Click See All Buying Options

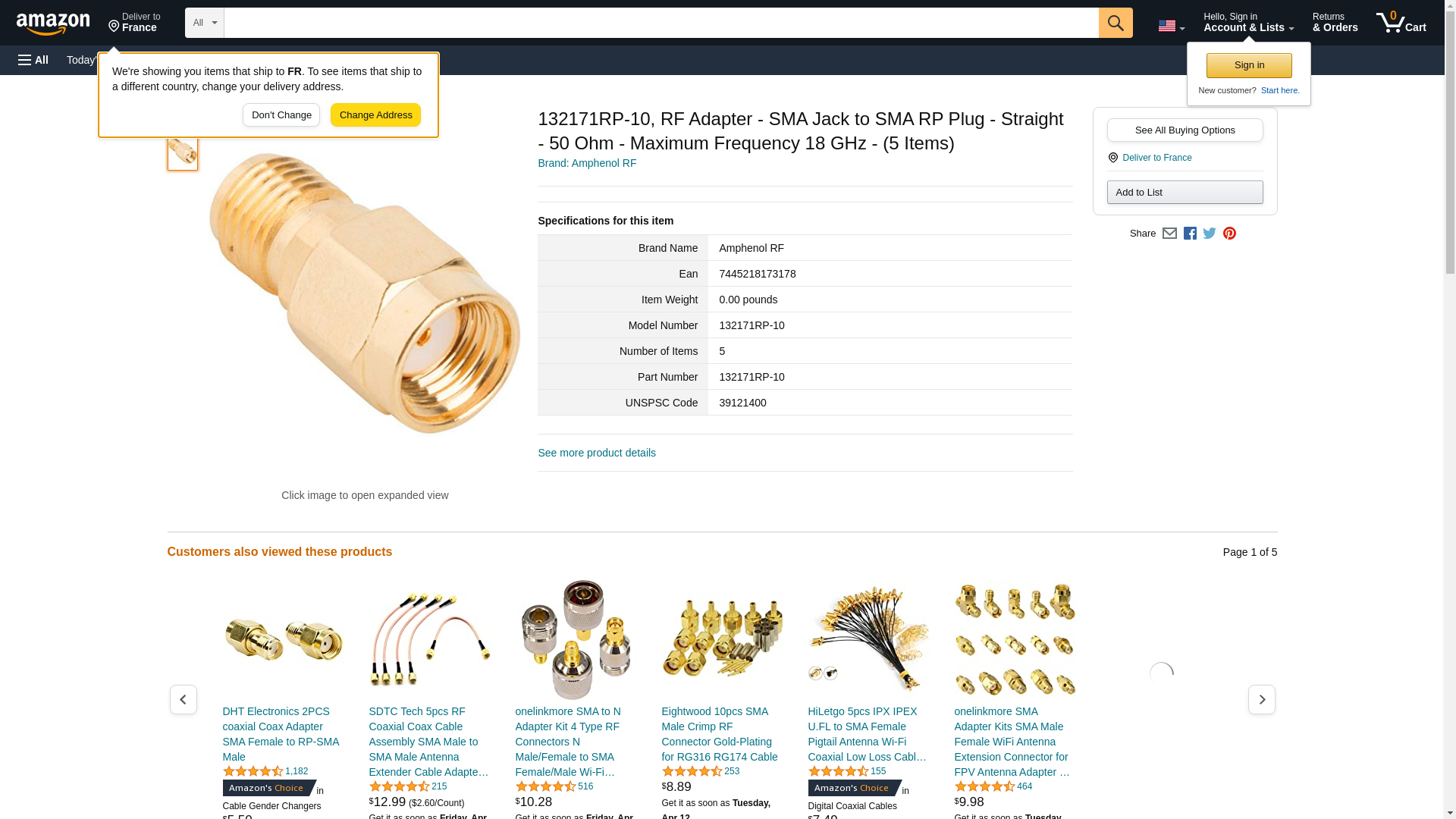click(1185, 130)
